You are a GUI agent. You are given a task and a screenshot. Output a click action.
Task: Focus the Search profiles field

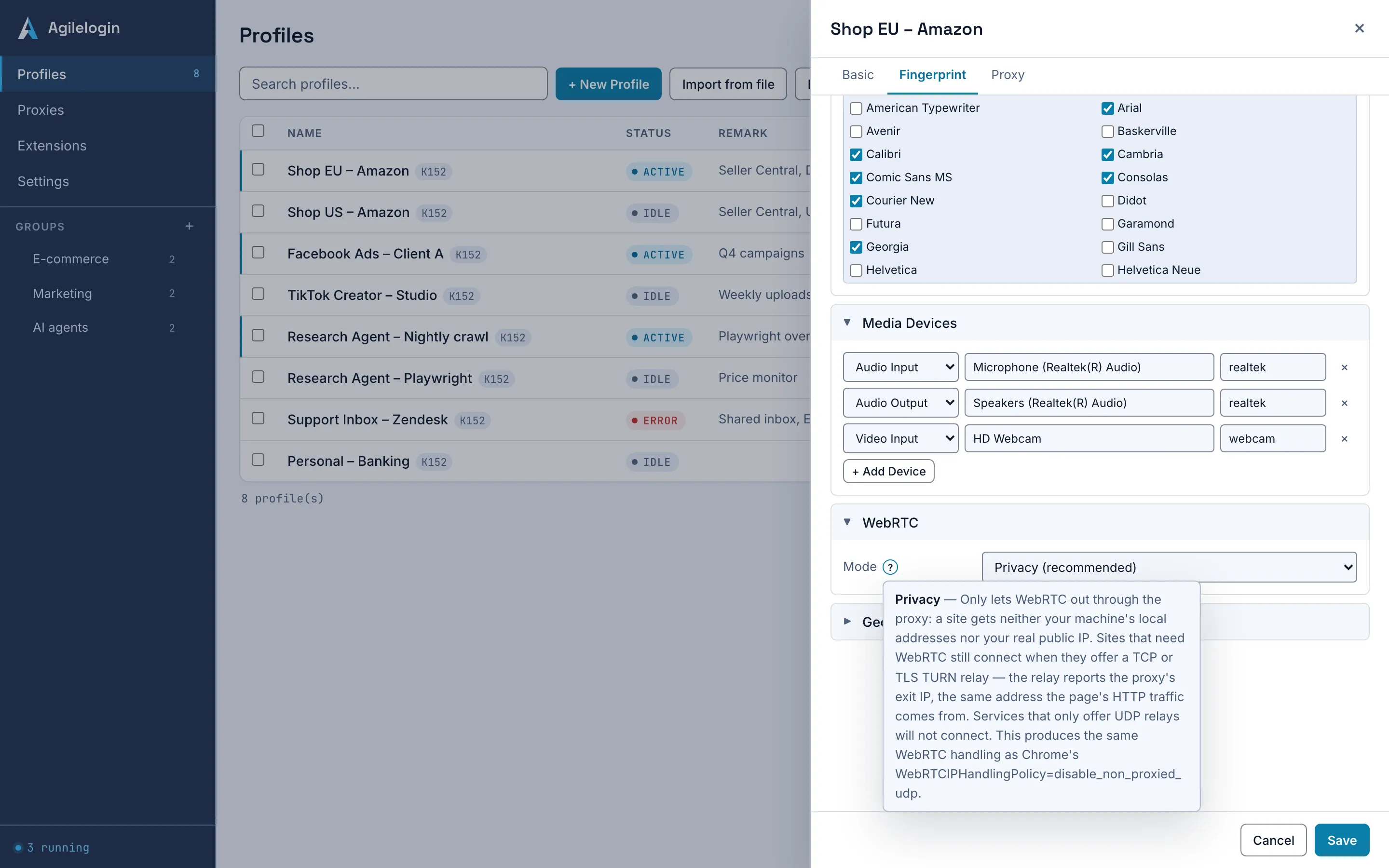pos(393,84)
